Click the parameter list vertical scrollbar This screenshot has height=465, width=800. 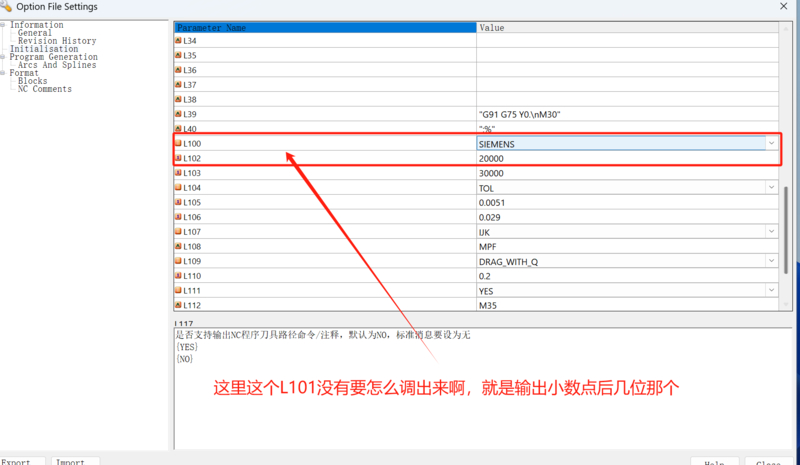pos(786,230)
